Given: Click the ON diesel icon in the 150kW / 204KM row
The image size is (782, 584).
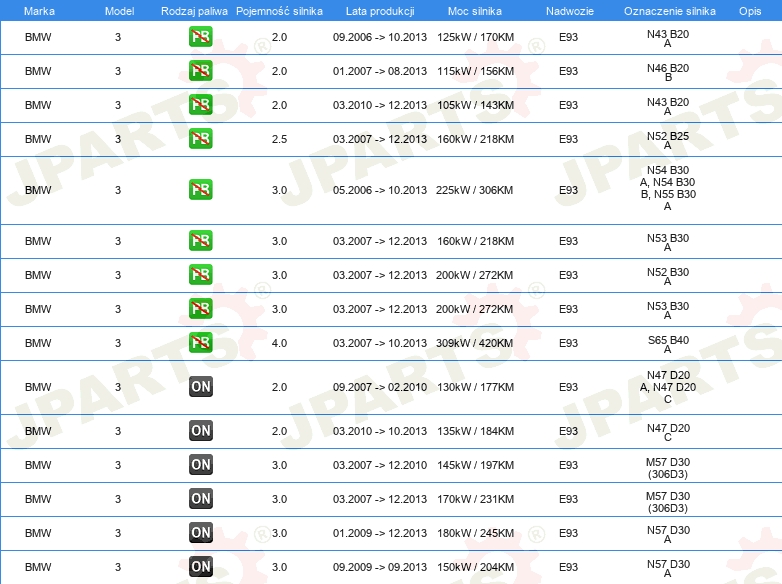Looking at the screenshot, I should pos(200,567).
